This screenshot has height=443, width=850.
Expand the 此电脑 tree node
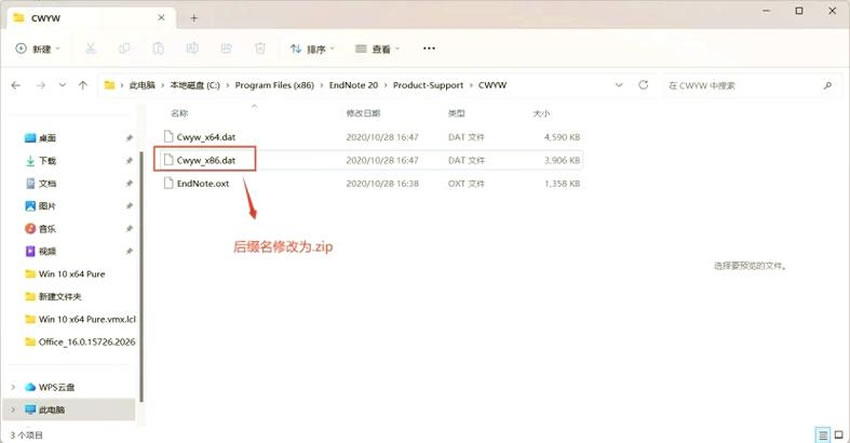pyautogui.click(x=13, y=410)
